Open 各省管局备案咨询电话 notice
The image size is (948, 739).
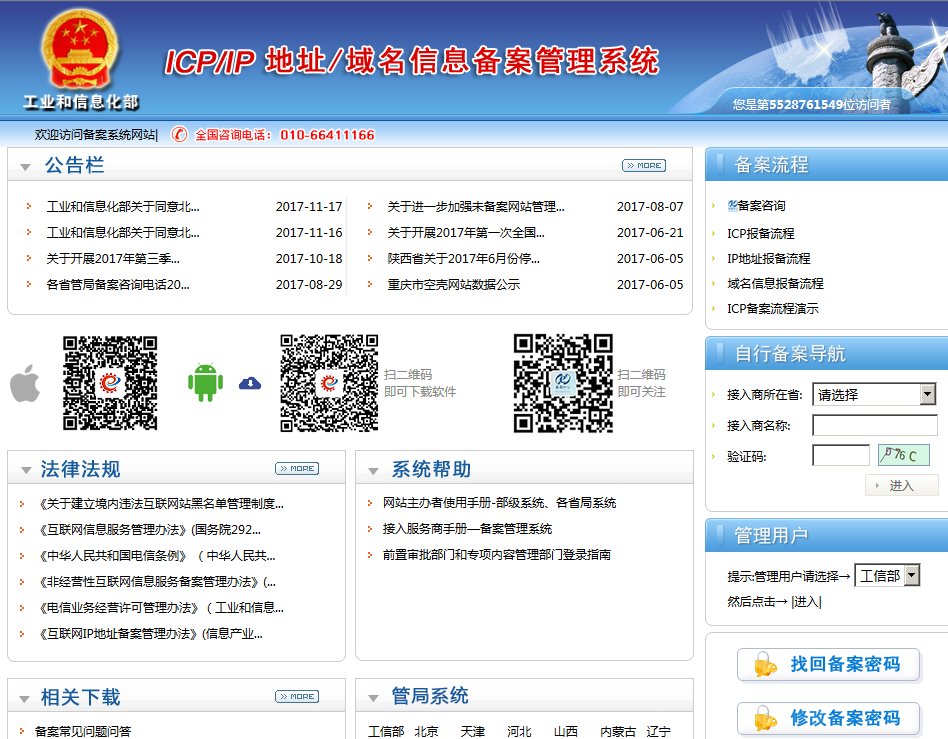118,285
